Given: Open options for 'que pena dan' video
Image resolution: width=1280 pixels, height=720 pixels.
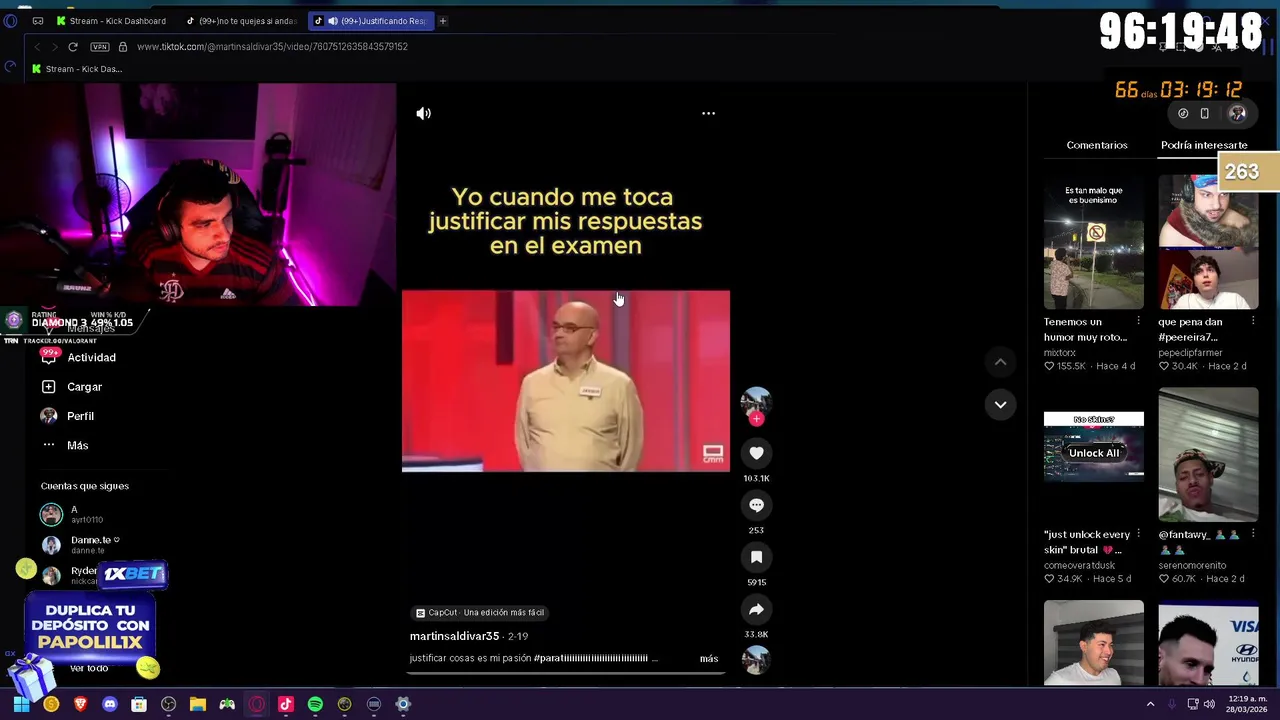Looking at the screenshot, I should click(1253, 321).
